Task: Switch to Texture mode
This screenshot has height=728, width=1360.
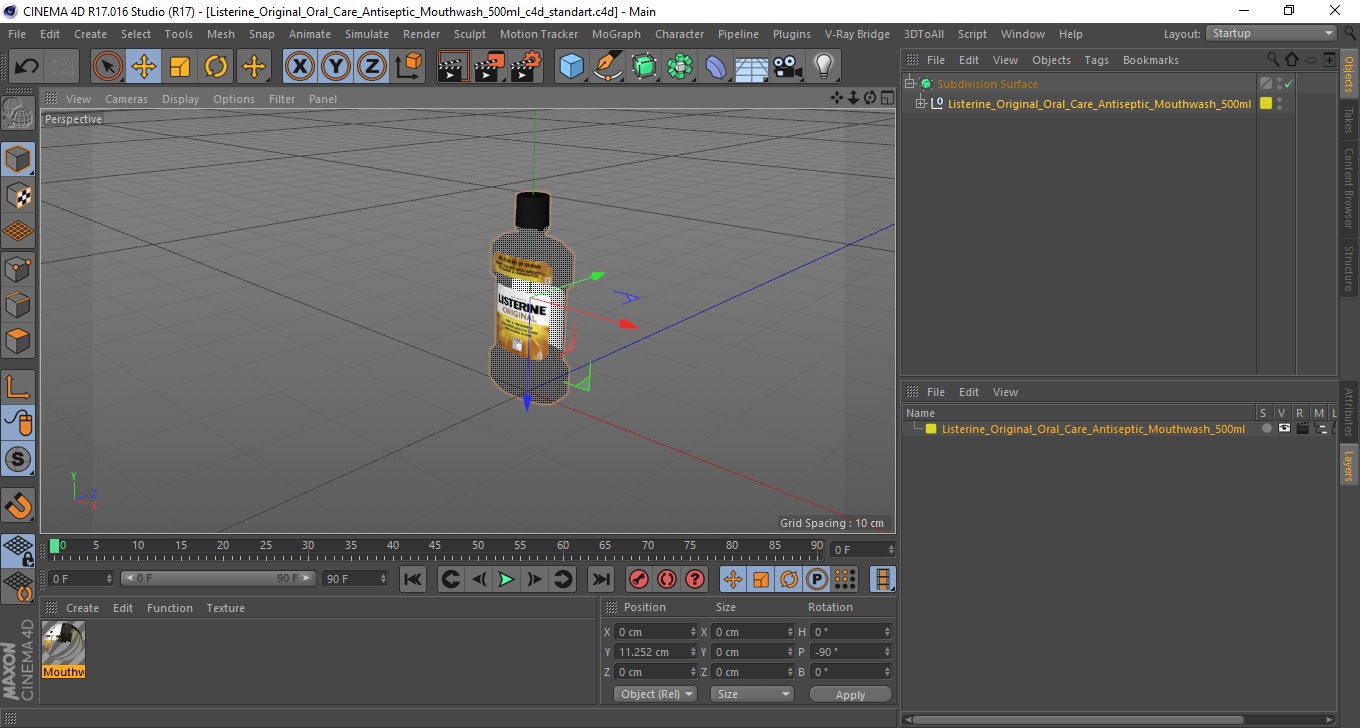Action: (18, 195)
